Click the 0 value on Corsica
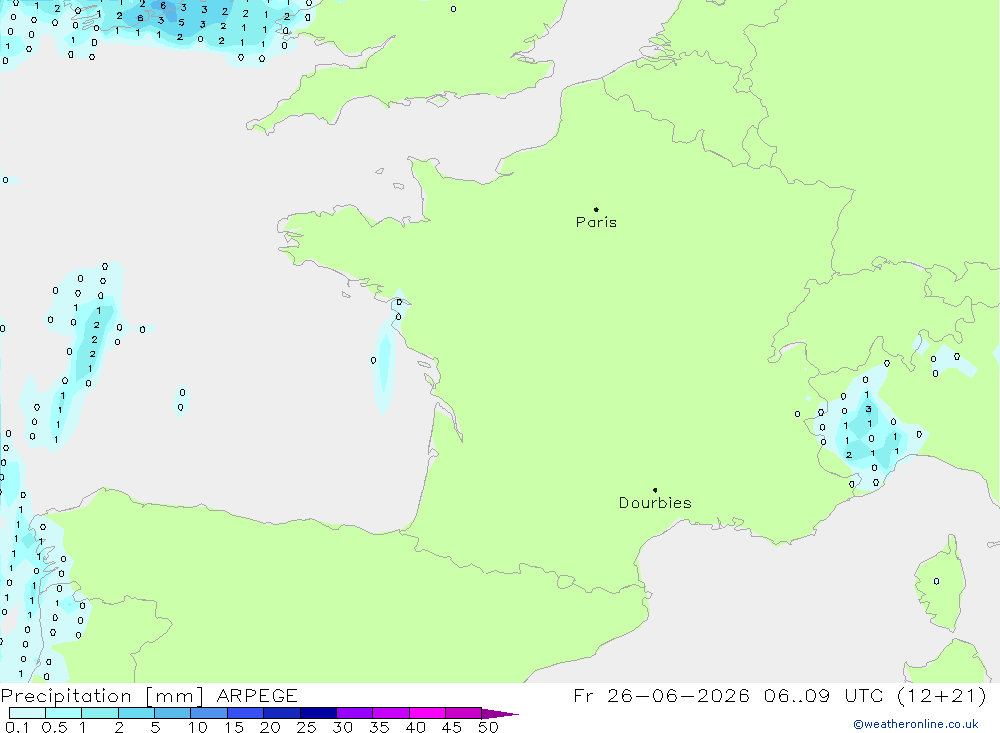The image size is (1000, 733). pos(936,581)
